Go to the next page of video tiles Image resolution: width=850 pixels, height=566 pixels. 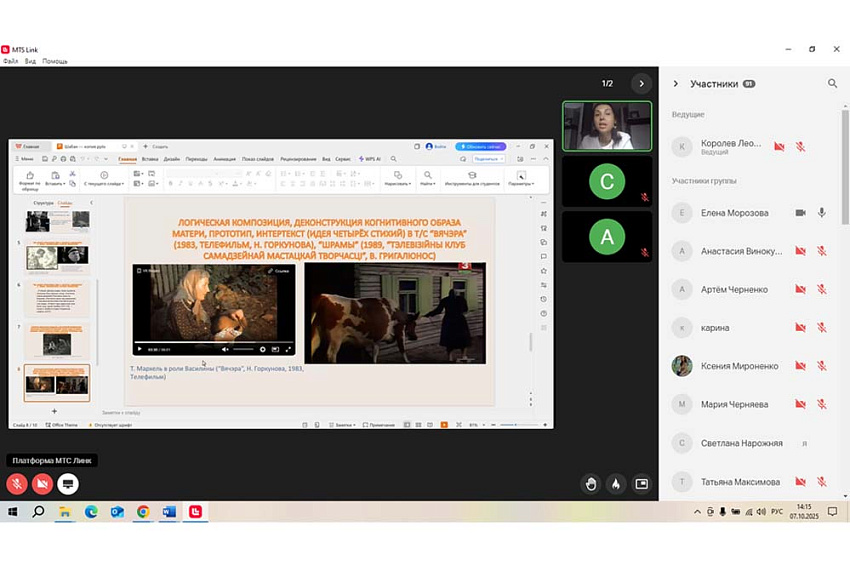pyautogui.click(x=641, y=84)
